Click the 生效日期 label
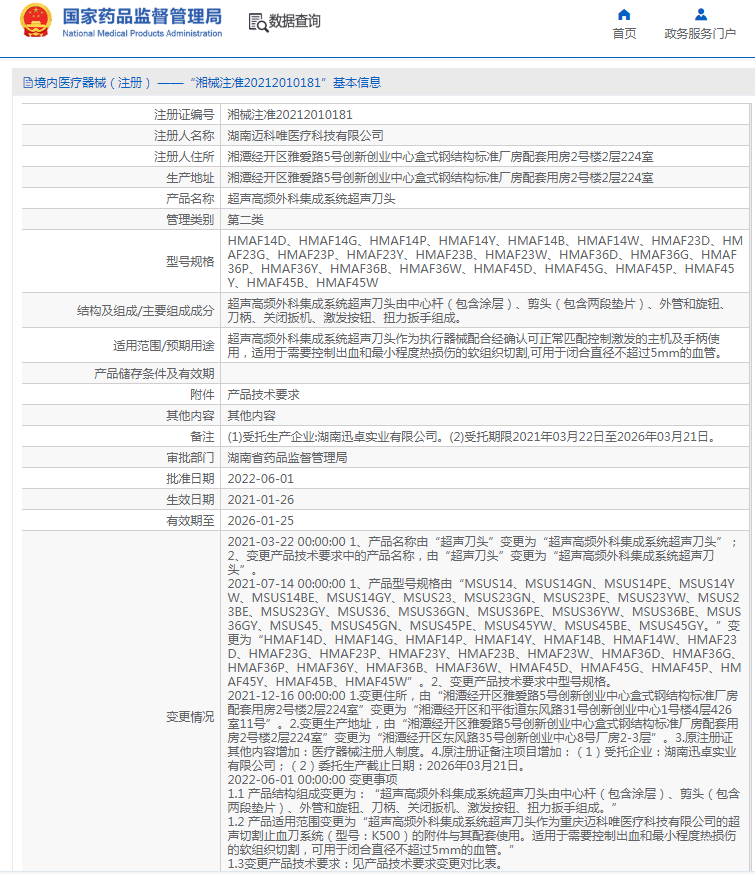The width and height of the screenshot is (755, 874). [x=190, y=500]
